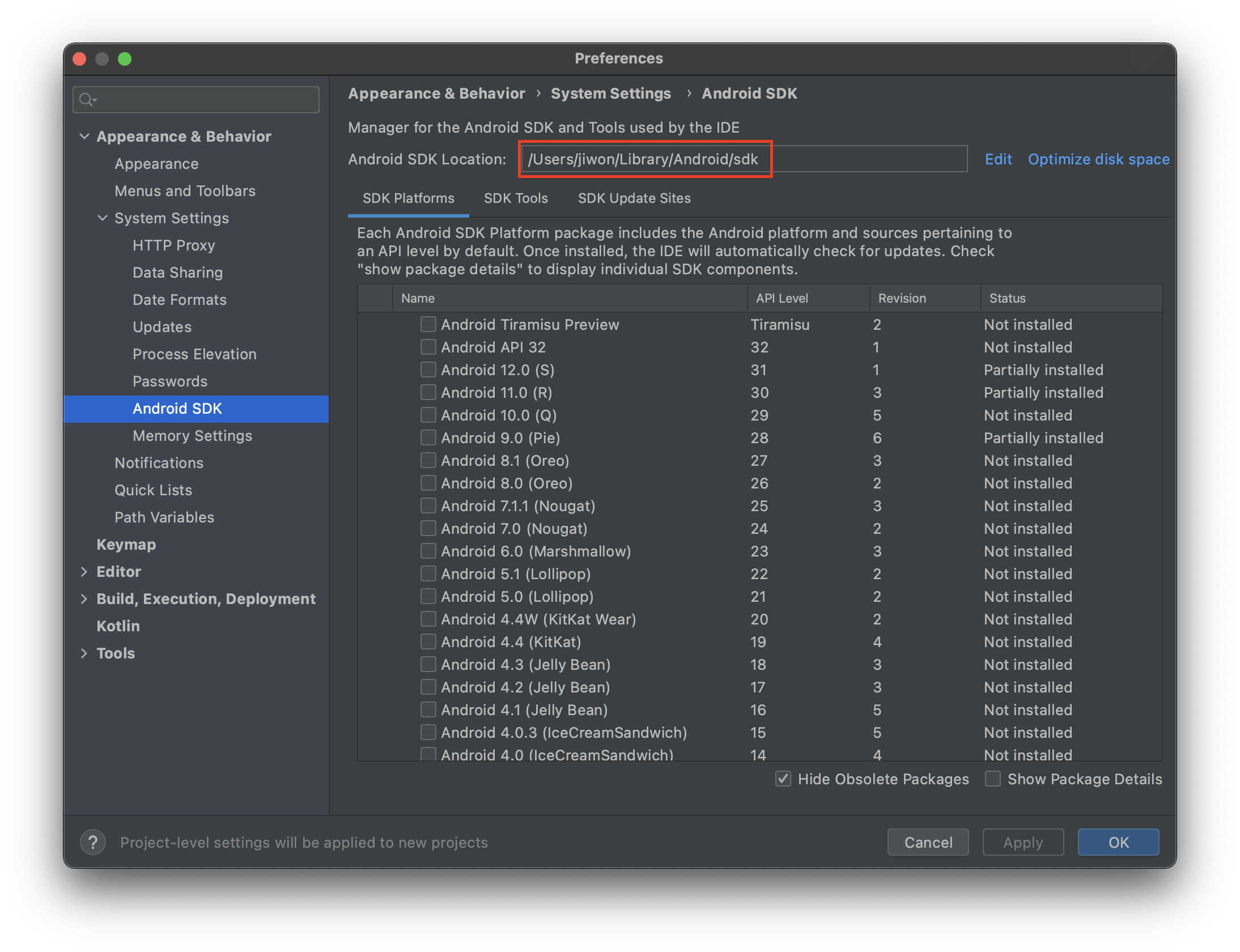Select the Android 4.4W (KitKat Wear) row name
Screen dimensions: 1240x952
tap(538, 619)
